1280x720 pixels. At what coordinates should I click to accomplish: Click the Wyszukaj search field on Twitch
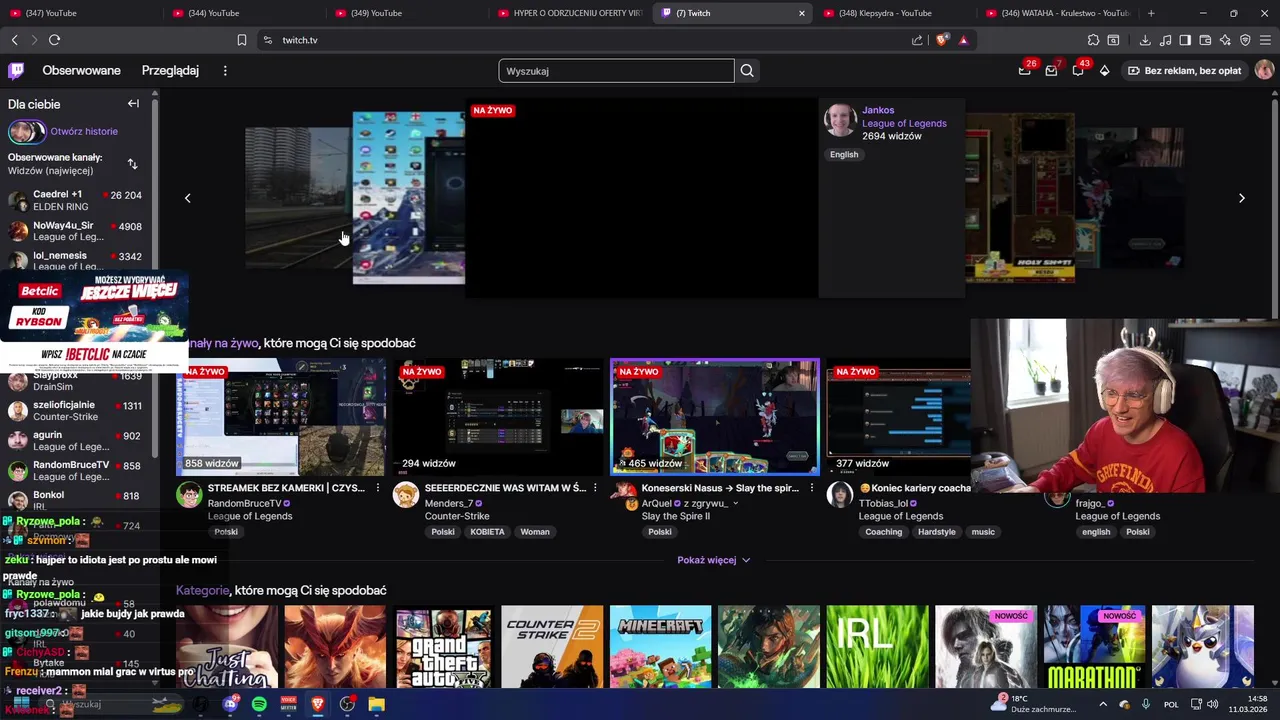coord(616,71)
